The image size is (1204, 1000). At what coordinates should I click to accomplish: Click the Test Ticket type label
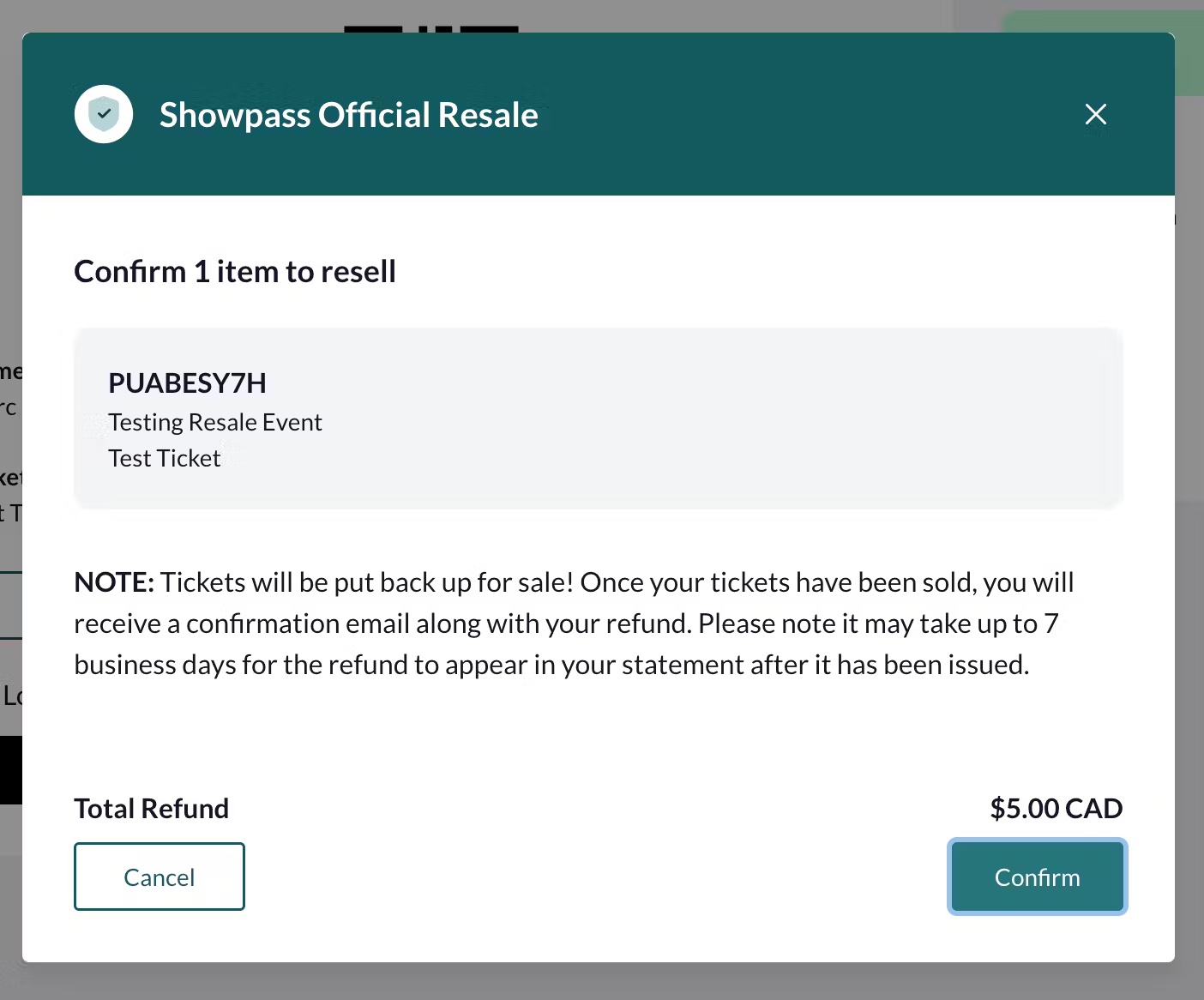coord(165,458)
